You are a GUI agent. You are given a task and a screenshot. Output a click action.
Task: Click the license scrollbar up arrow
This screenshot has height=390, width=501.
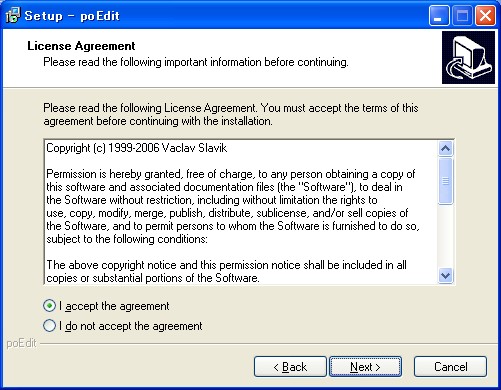[446, 148]
